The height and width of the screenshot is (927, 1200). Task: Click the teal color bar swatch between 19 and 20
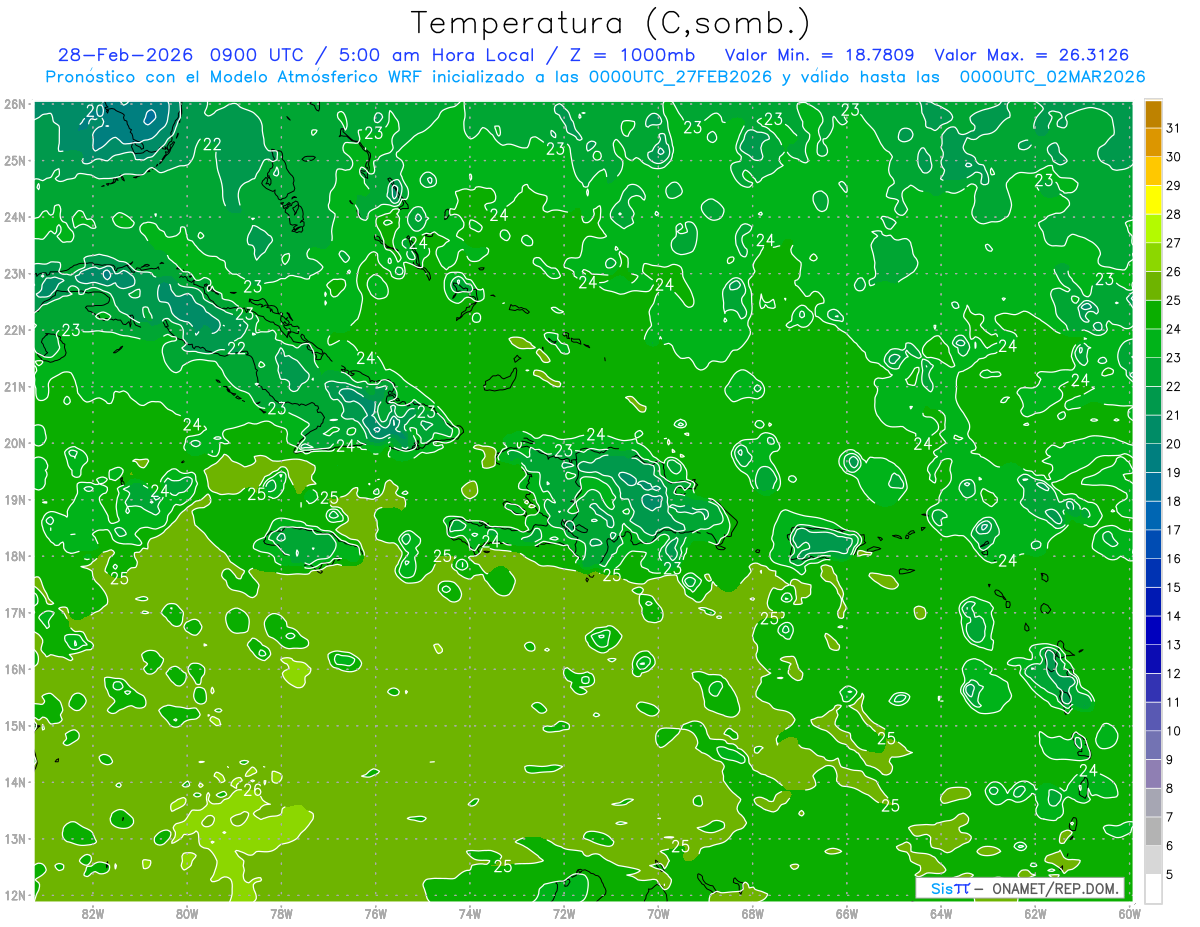(x=1153, y=458)
